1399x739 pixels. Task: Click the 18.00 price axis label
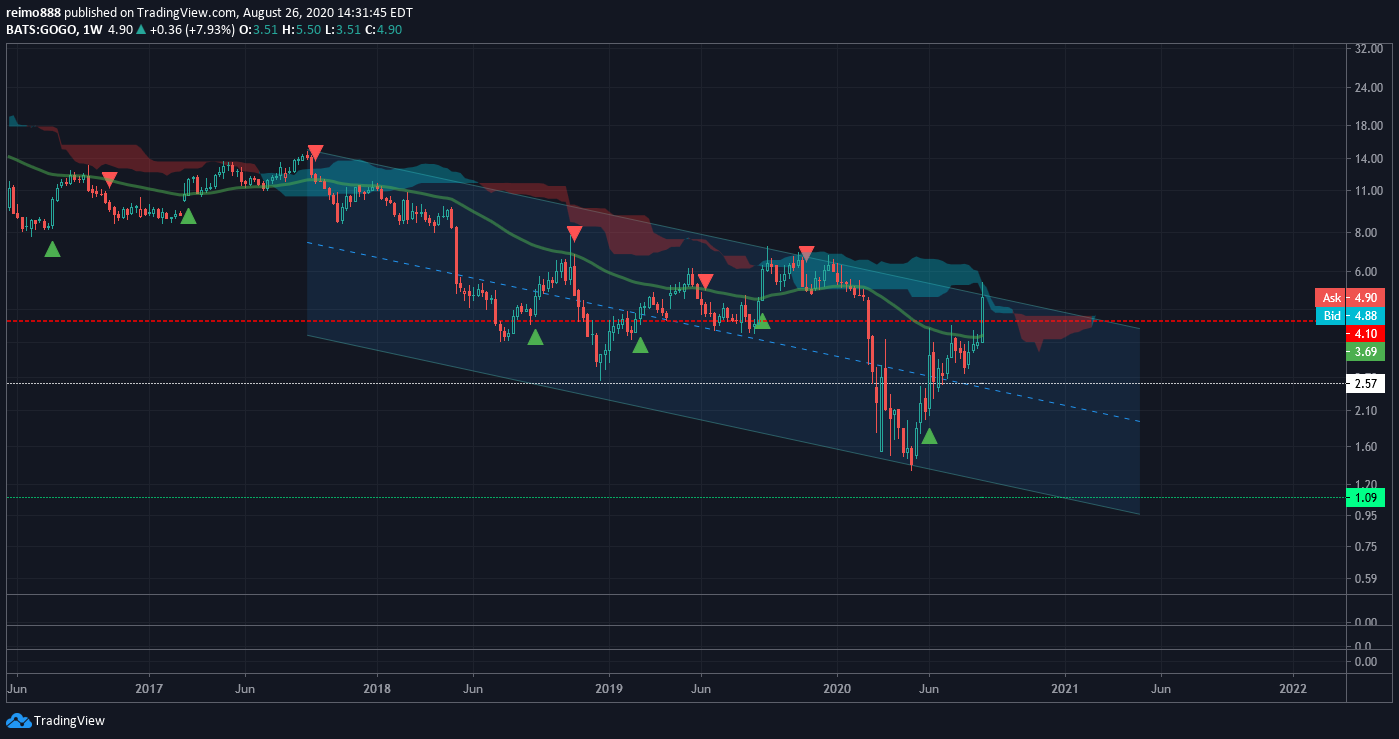coord(1368,126)
